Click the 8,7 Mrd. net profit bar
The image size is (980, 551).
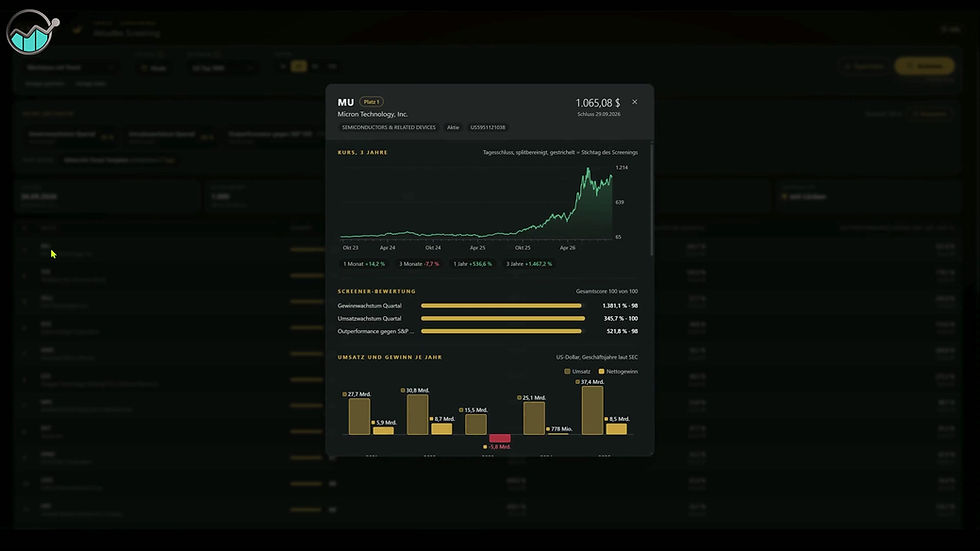[x=441, y=429]
